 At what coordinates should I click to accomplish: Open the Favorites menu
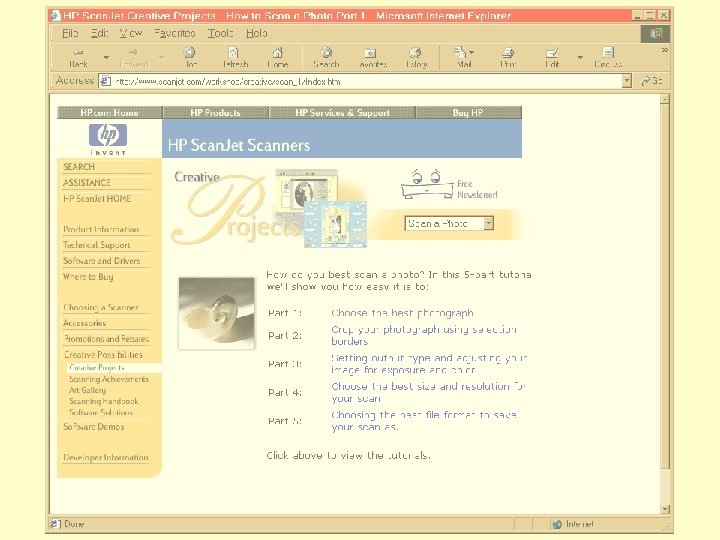coord(174,34)
